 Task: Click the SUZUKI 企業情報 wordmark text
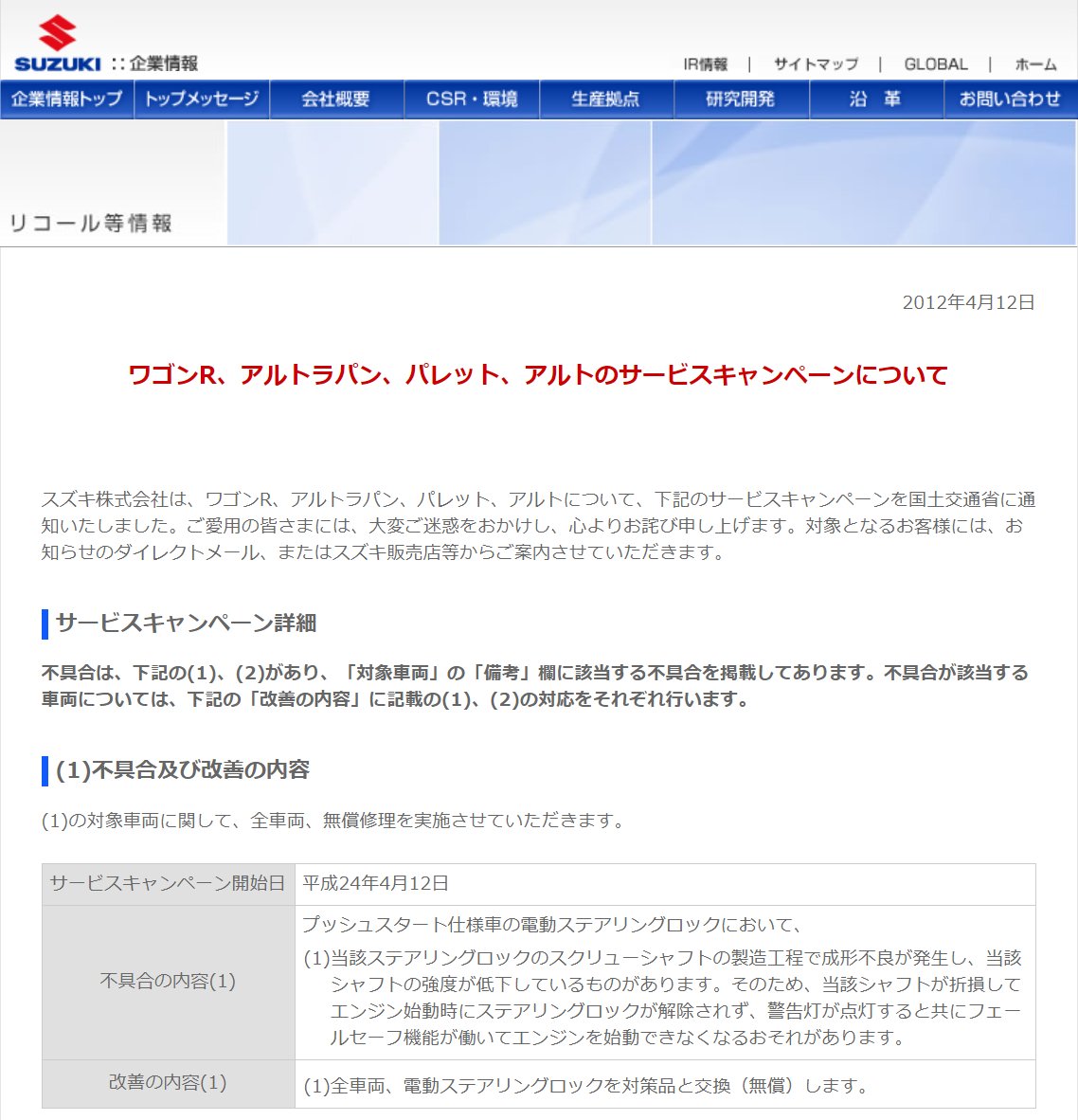106,63
